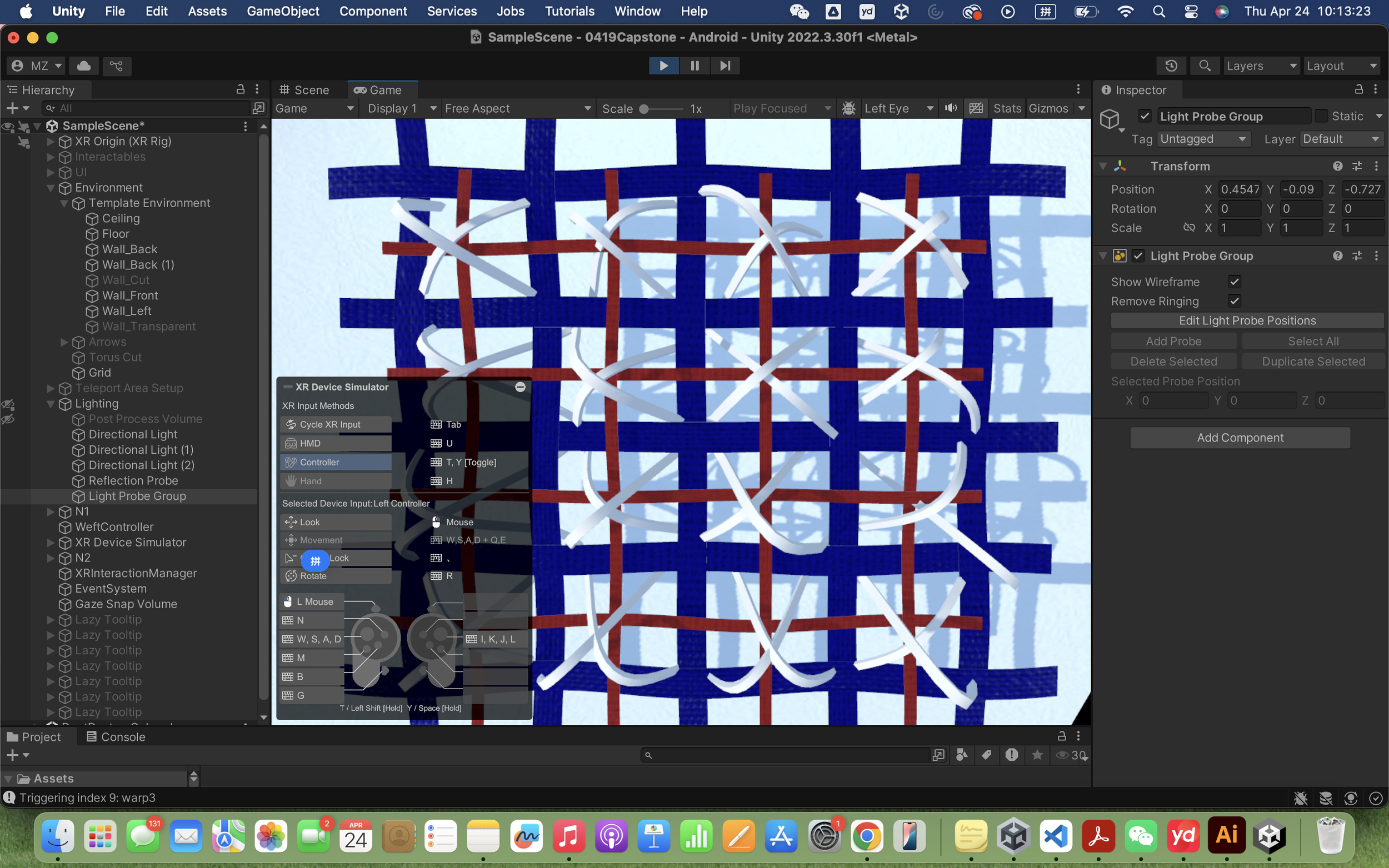The width and height of the screenshot is (1389, 868).
Task: Open the Unity Cloud collaboration icon
Action: (x=83, y=66)
